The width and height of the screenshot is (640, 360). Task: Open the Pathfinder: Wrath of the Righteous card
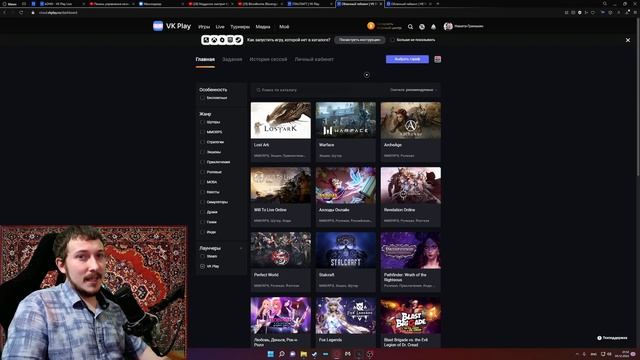click(411, 262)
